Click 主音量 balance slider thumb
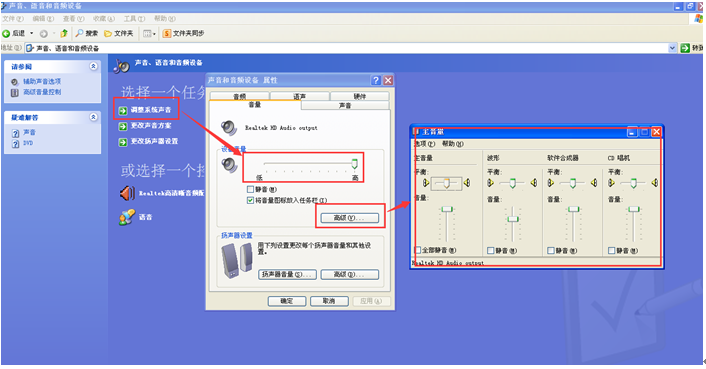706x369 pixels. [x=446, y=183]
